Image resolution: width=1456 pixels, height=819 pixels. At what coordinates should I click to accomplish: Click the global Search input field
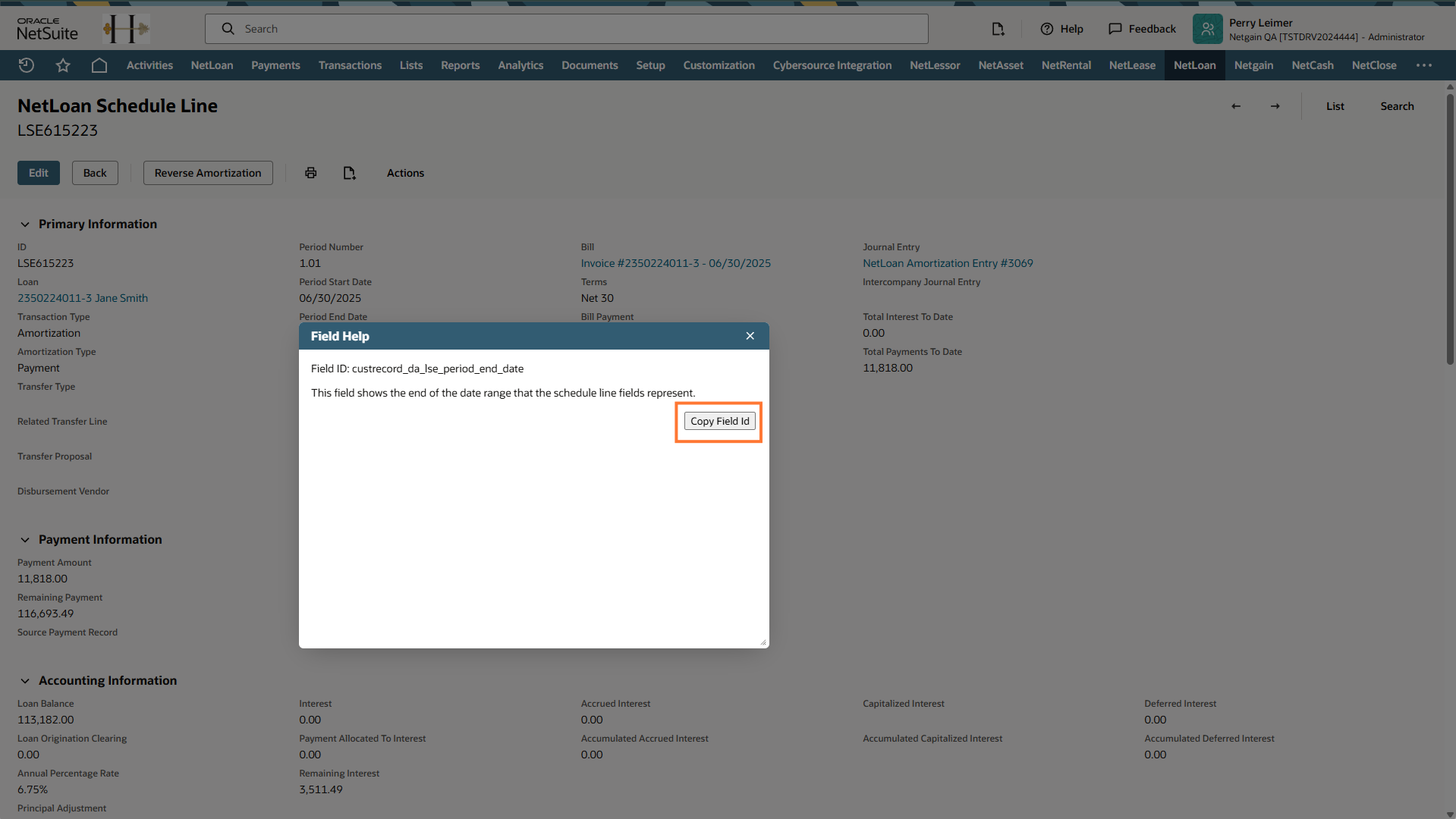point(566,29)
